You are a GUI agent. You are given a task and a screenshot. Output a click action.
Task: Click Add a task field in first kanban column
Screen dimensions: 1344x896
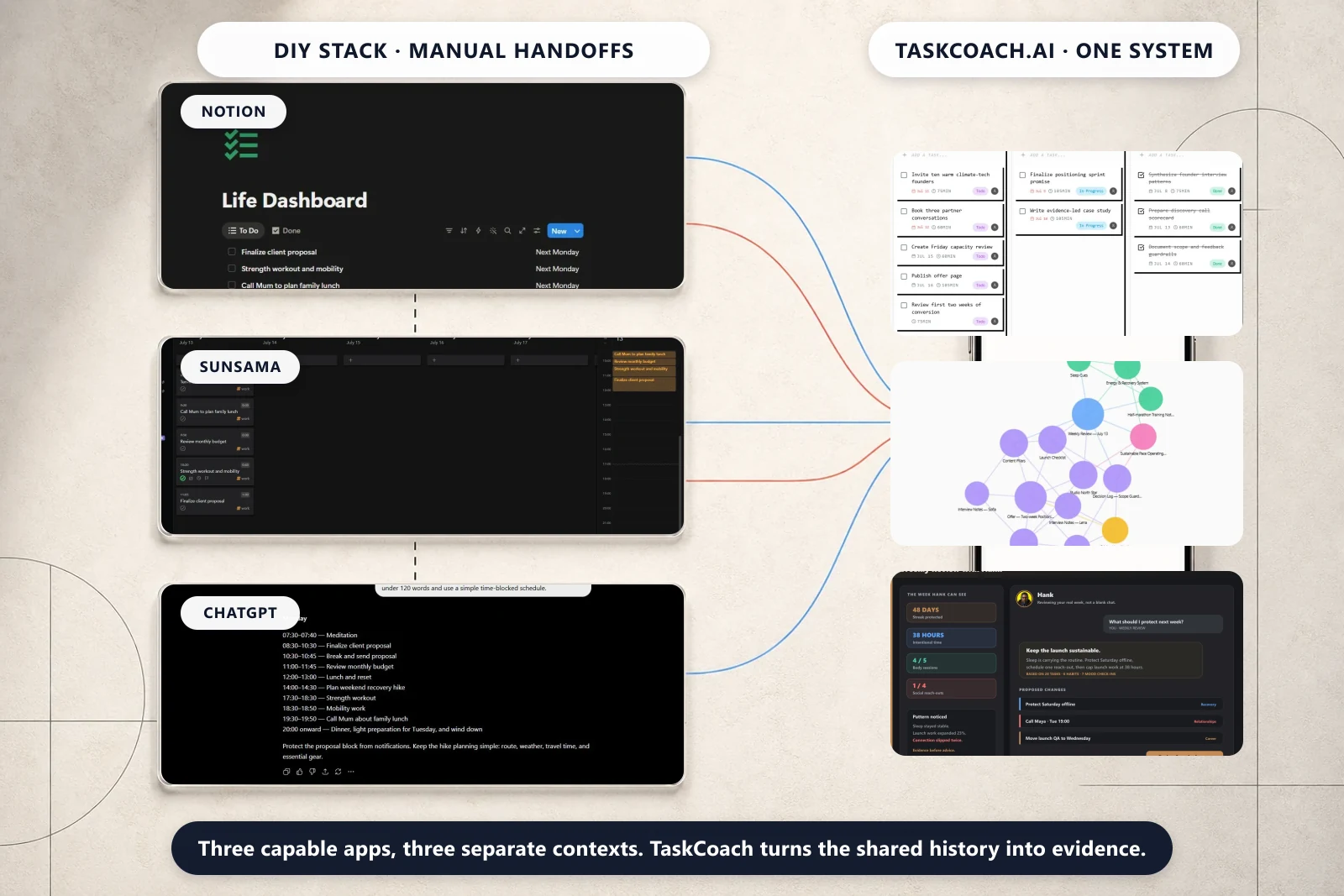[x=929, y=155]
